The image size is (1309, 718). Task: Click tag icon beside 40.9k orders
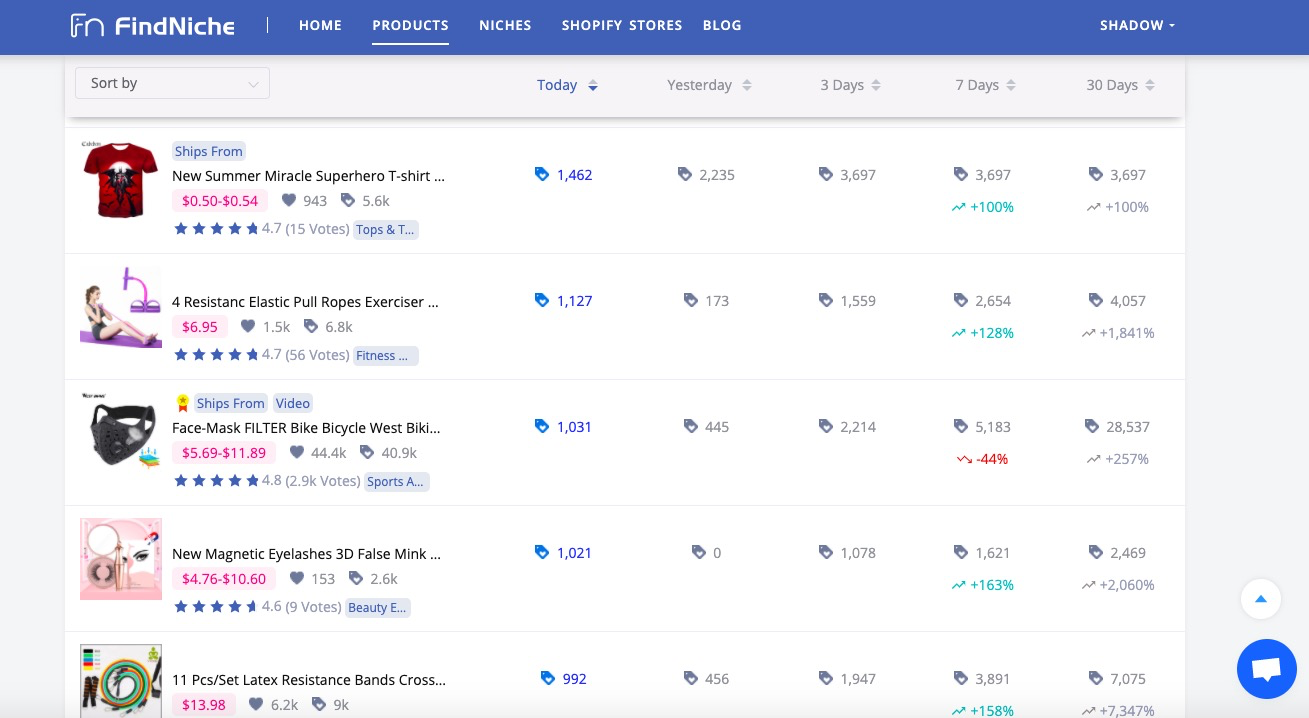click(367, 453)
